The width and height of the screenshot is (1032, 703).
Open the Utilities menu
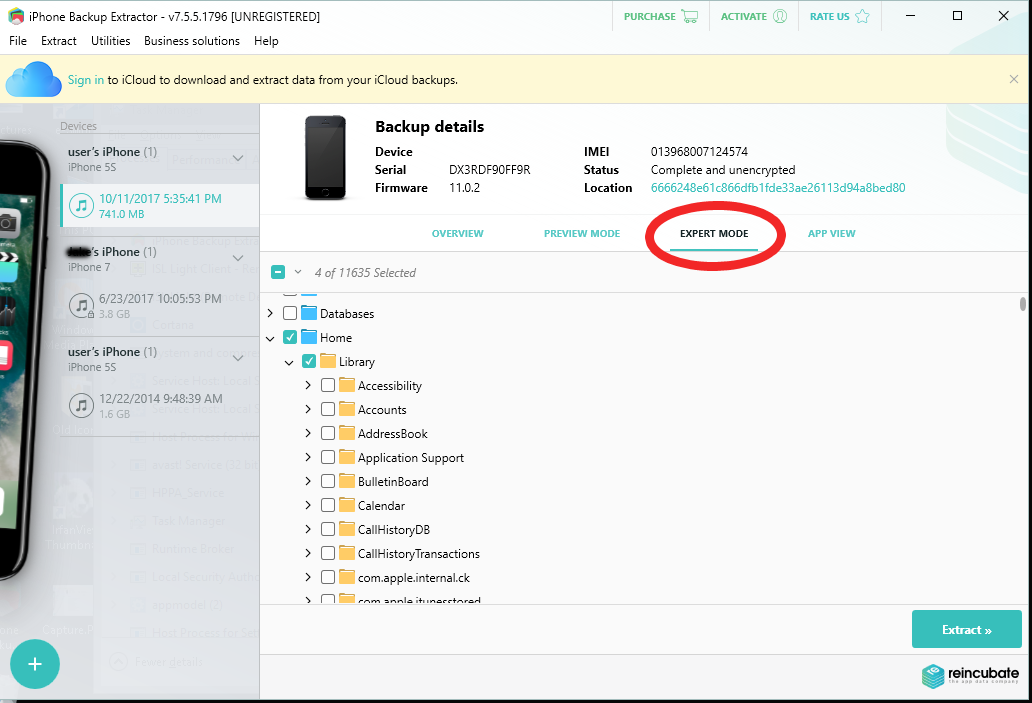110,41
